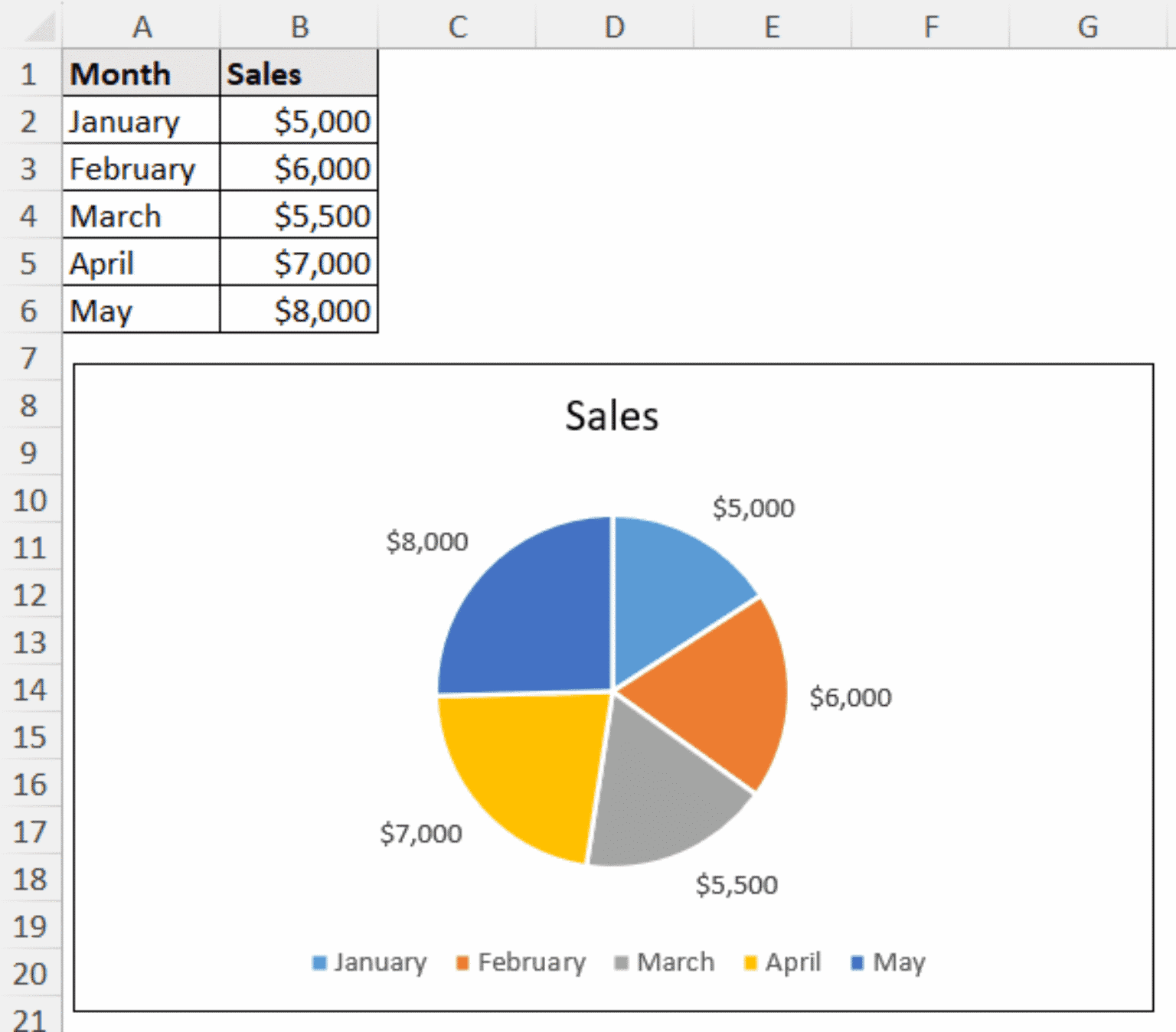Select the blue May legend marker
This screenshot has height=1032, width=1176.
tap(856, 962)
